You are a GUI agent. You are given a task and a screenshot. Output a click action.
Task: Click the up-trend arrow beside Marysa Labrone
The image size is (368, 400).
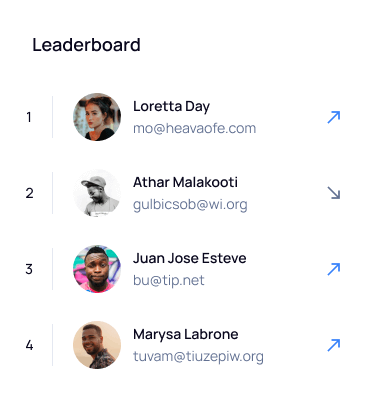pyautogui.click(x=334, y=345)
